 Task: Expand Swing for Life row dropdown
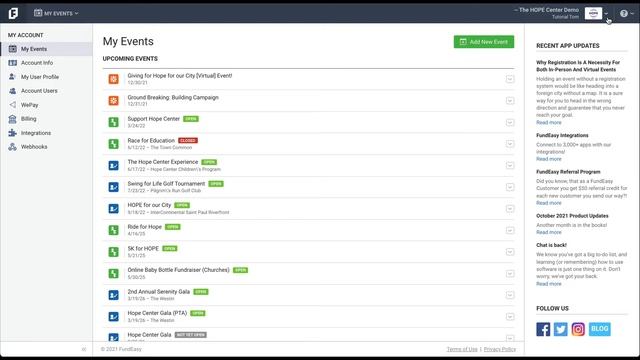[x=510, y=187]
